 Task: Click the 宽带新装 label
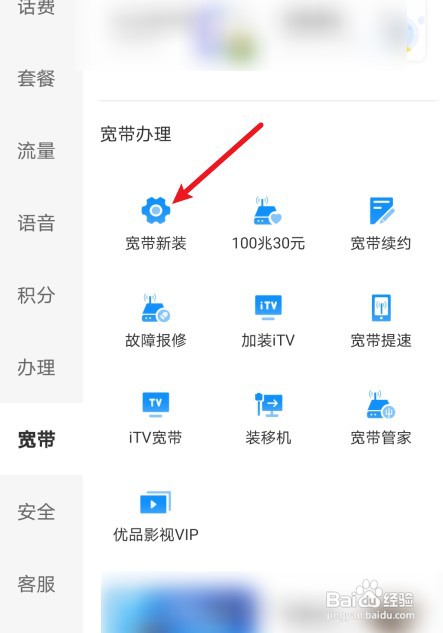tap(156, 243)
